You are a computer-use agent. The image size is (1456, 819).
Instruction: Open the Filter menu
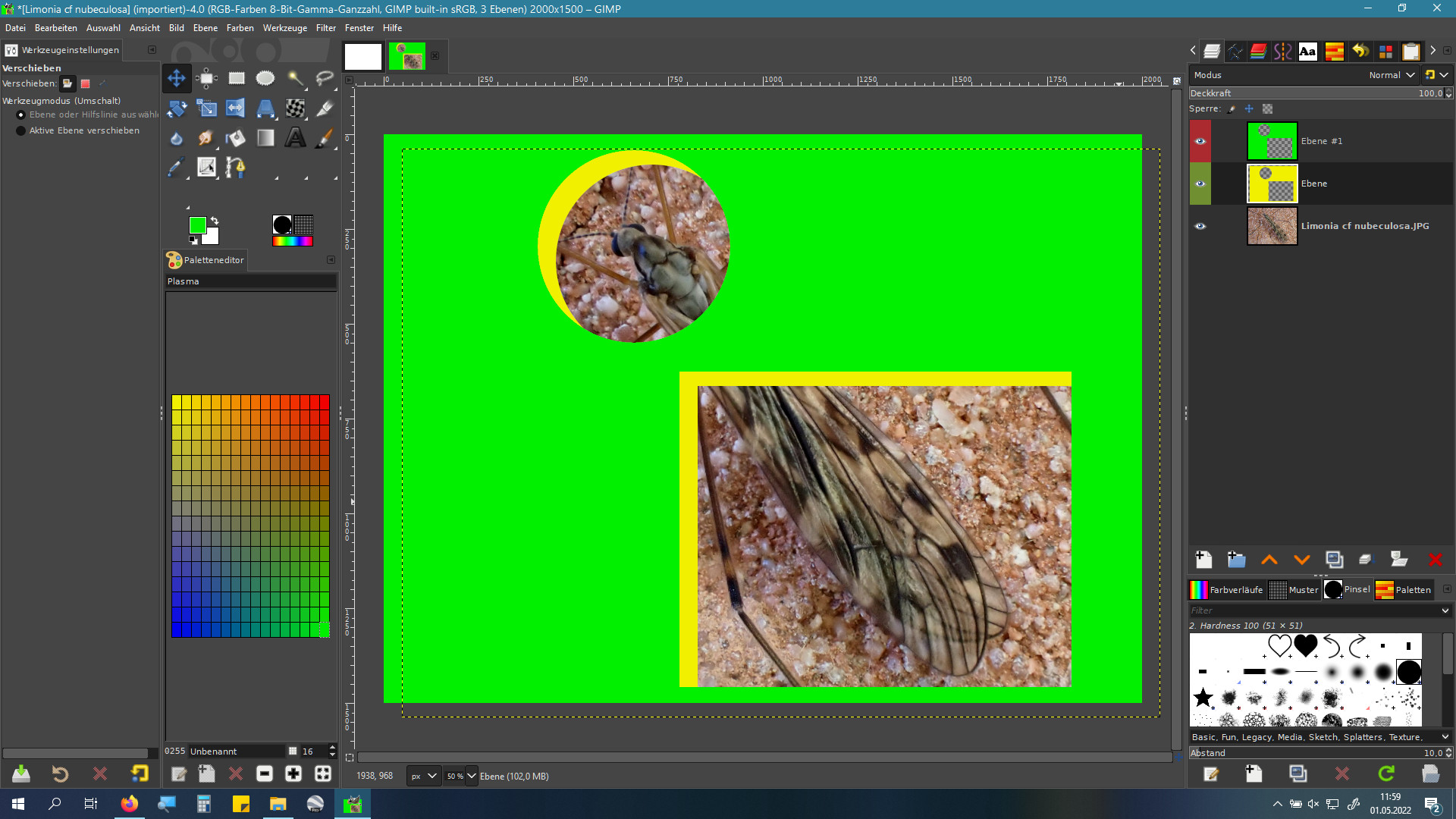325,28
